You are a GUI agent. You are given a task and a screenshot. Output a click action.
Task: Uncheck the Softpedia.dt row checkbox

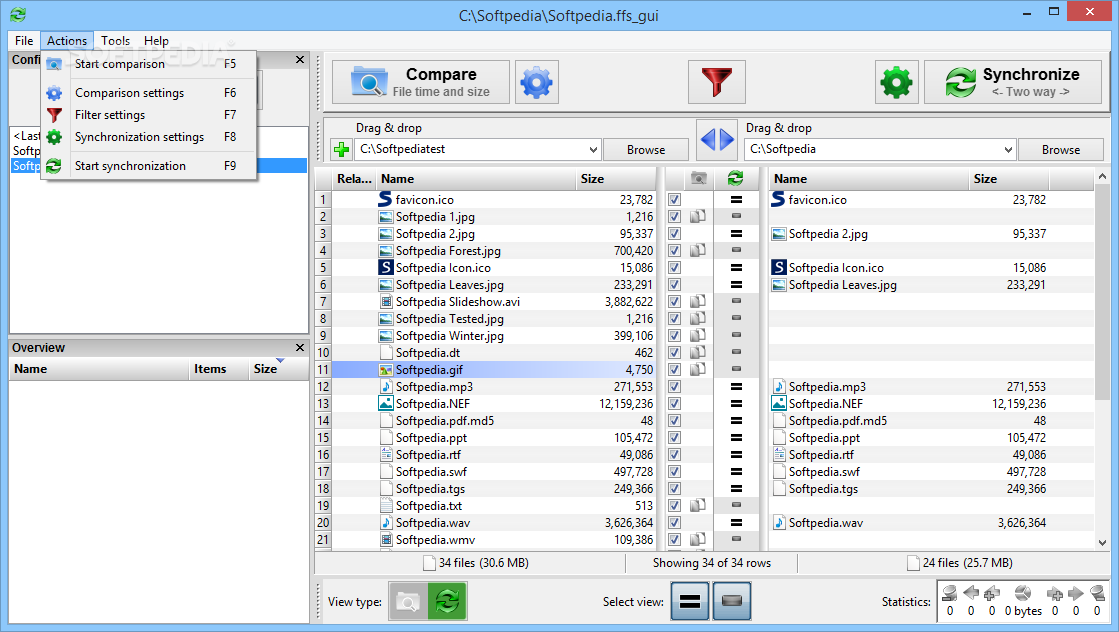click(x=674, y=352)
